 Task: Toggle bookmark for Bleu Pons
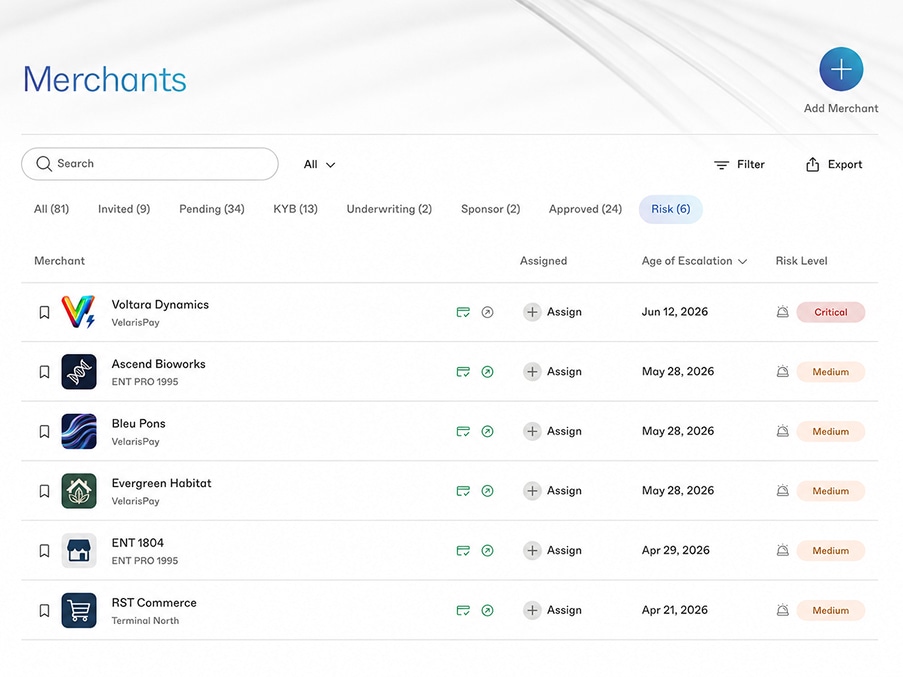click(44, 431)
